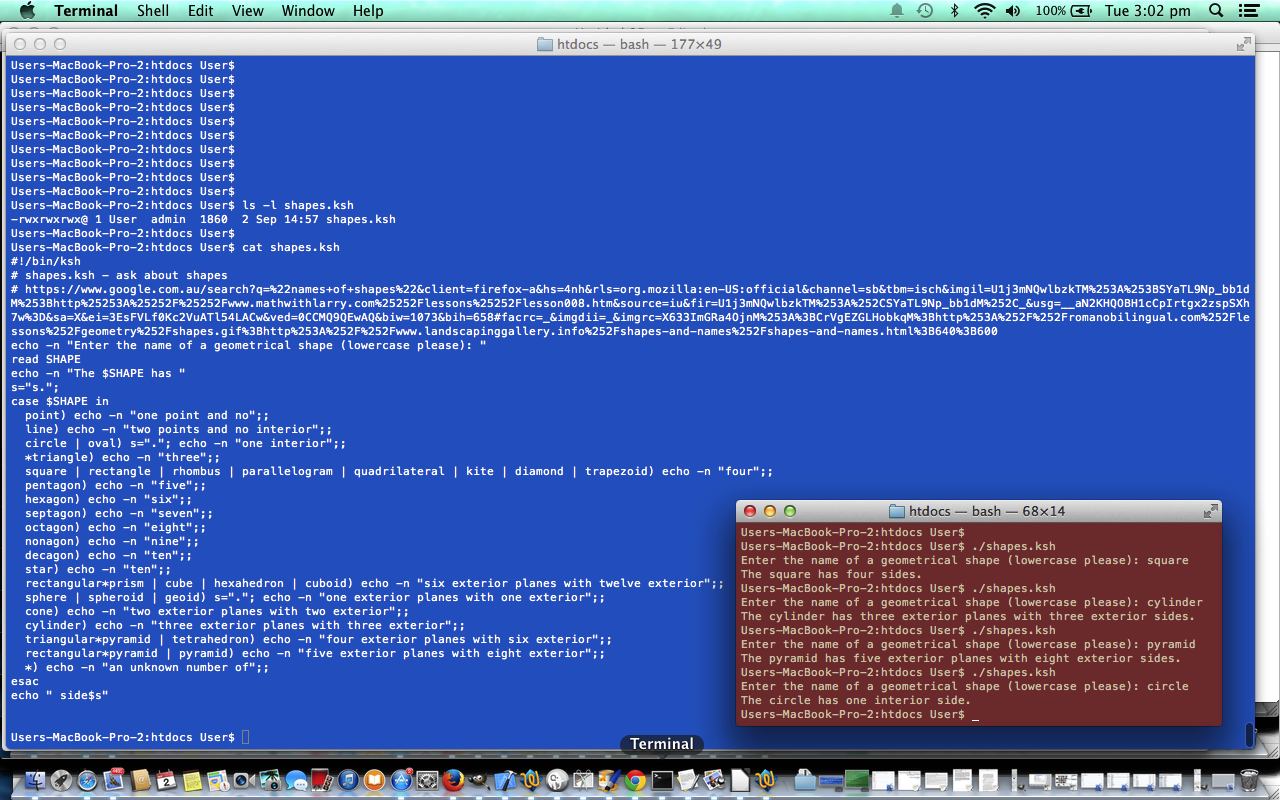
Task: Open the Bluetooth status menu
Action: 954,11
